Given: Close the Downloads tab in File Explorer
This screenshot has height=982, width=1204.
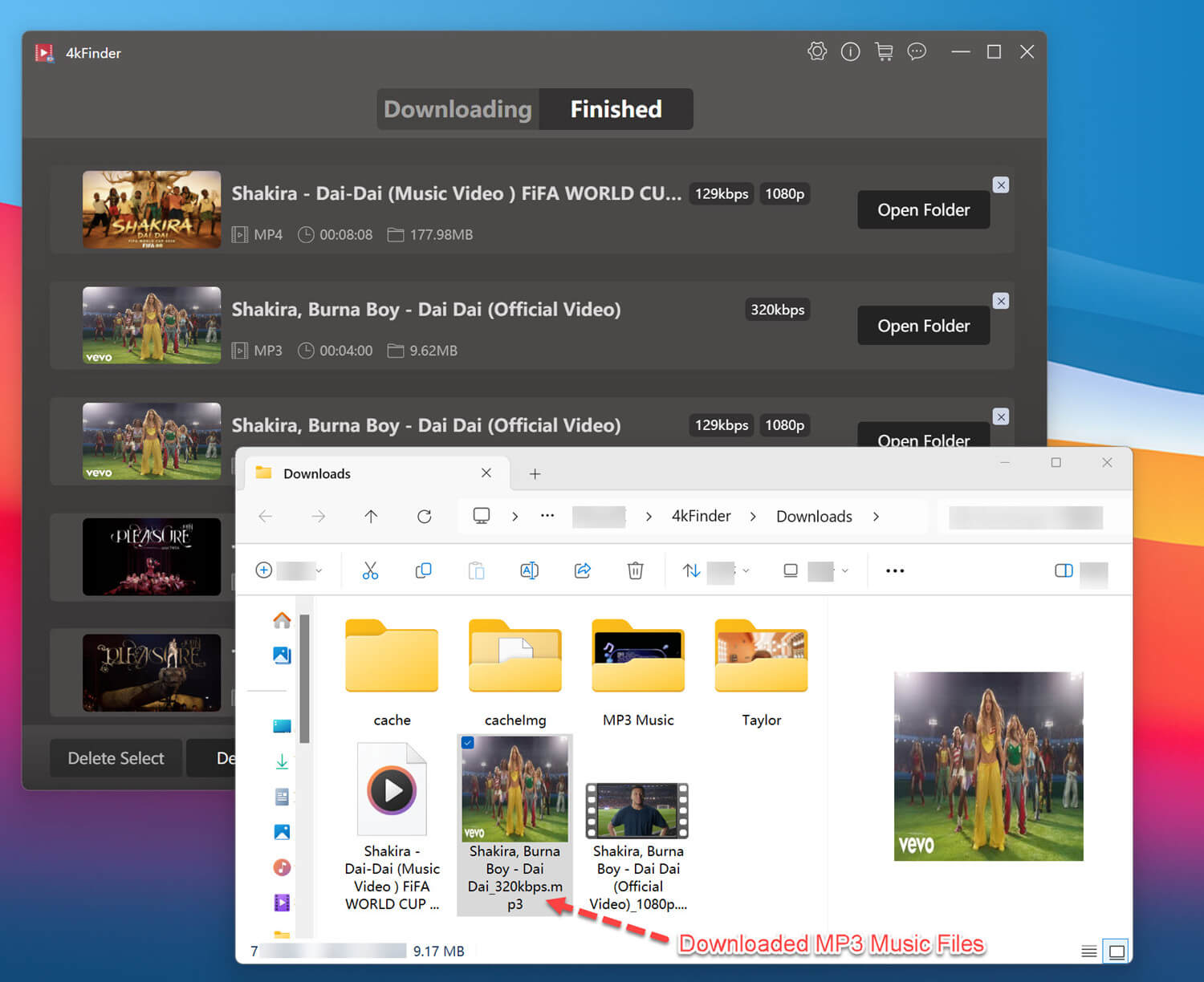Looking at the screenshot, I should coord(486,473).
